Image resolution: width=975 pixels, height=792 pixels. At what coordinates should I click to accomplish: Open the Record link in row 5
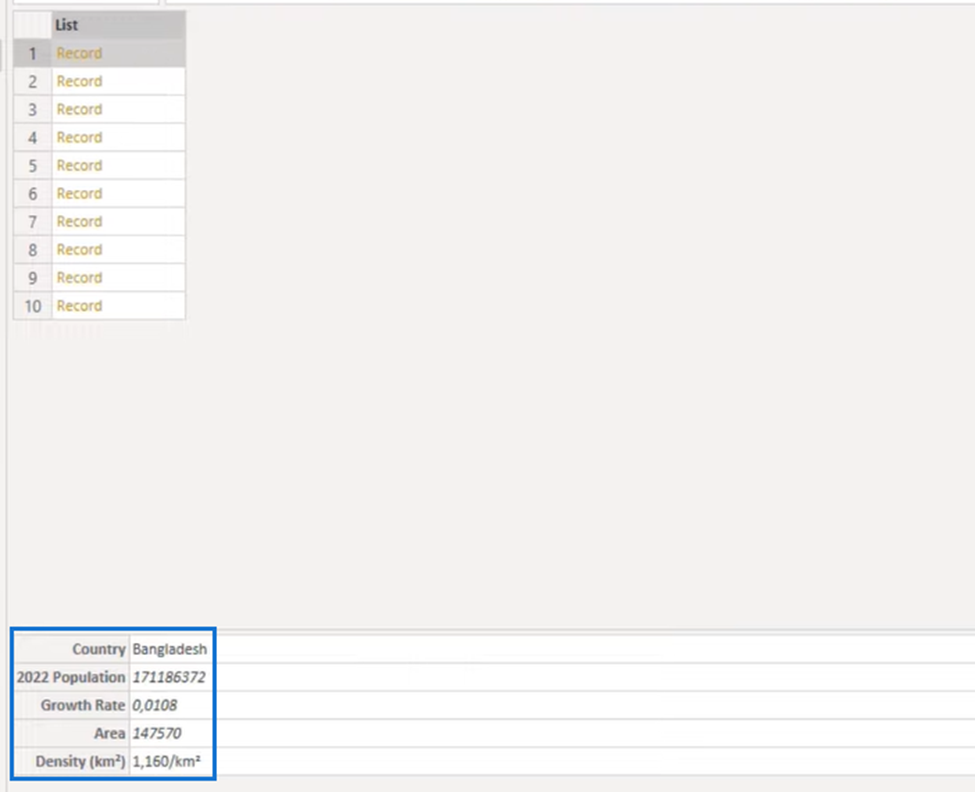point(79,165)
